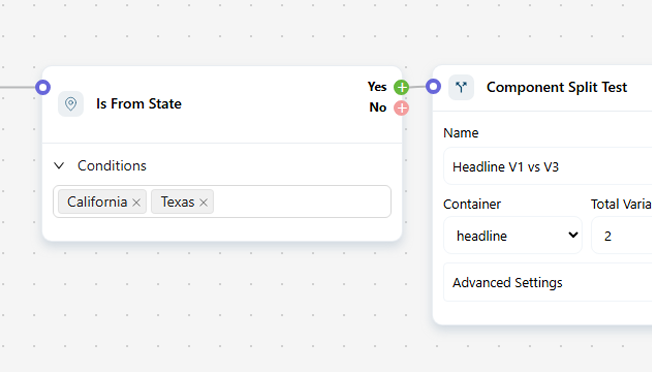
Task: Open the Container headline dropdown
Action: (513, 235)
